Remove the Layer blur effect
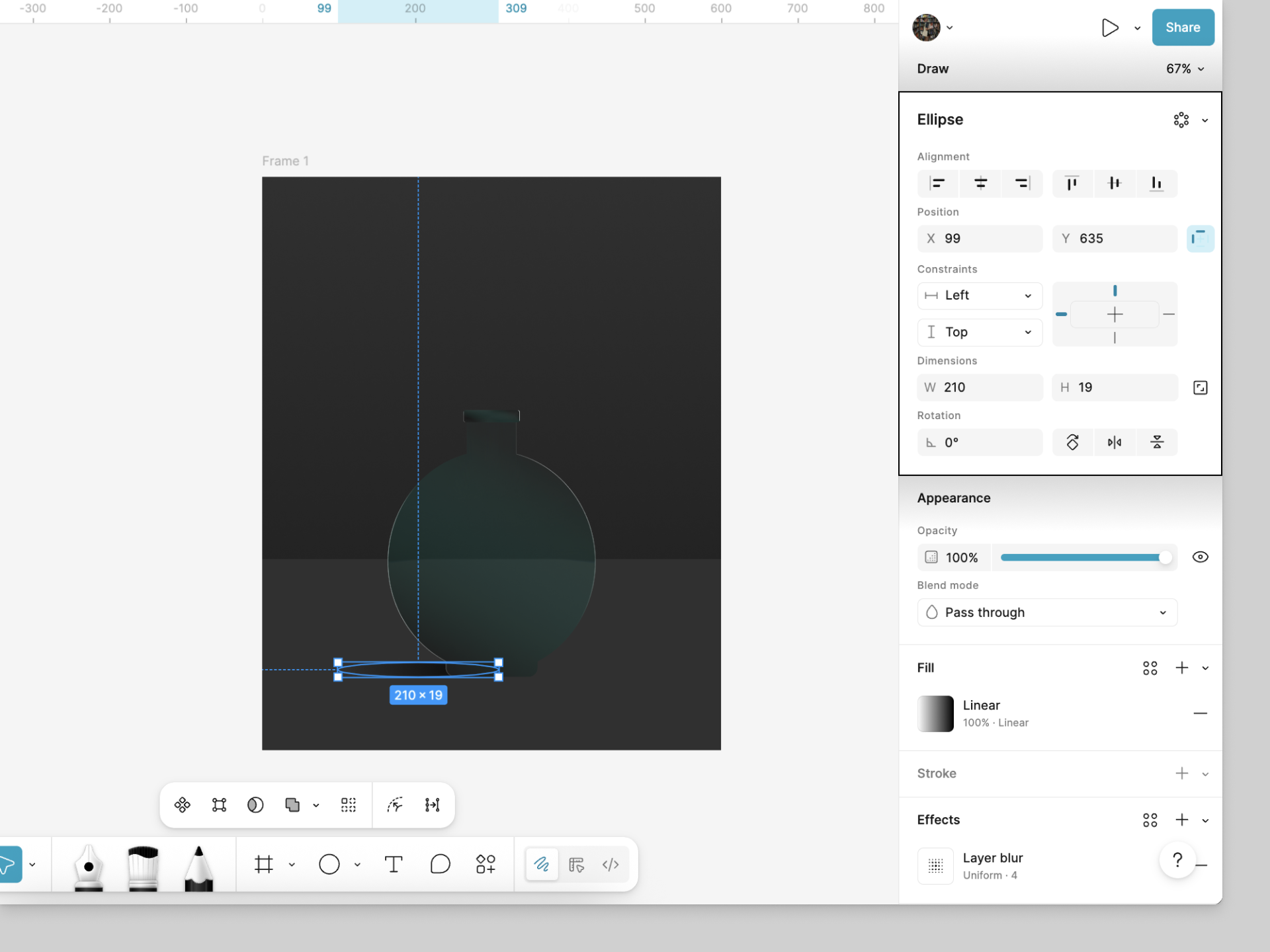This screenshot has height=952, width=1270. (1203, 865)
